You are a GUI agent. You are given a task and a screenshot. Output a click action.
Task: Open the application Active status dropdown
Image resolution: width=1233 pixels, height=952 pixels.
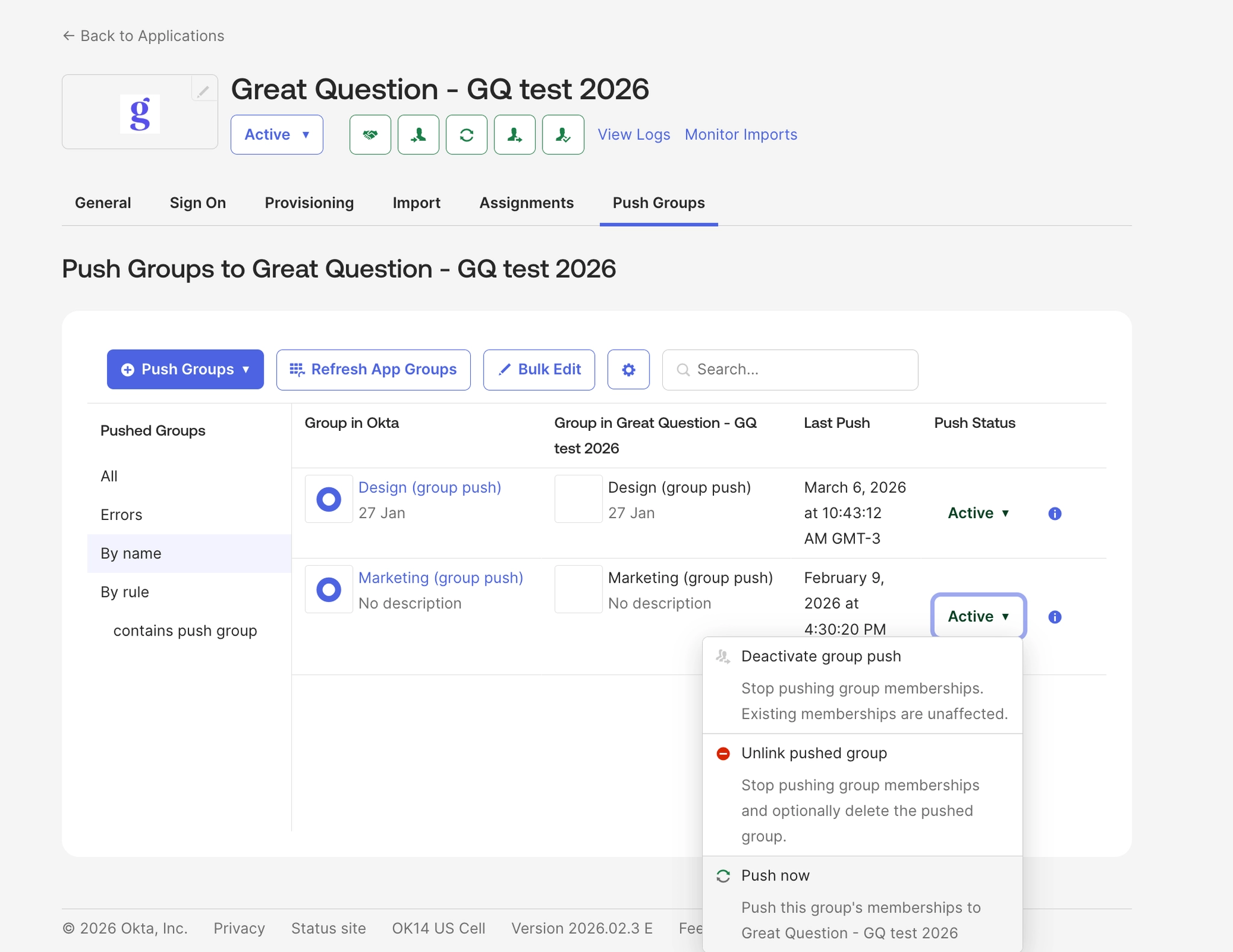tap(276, 135)
